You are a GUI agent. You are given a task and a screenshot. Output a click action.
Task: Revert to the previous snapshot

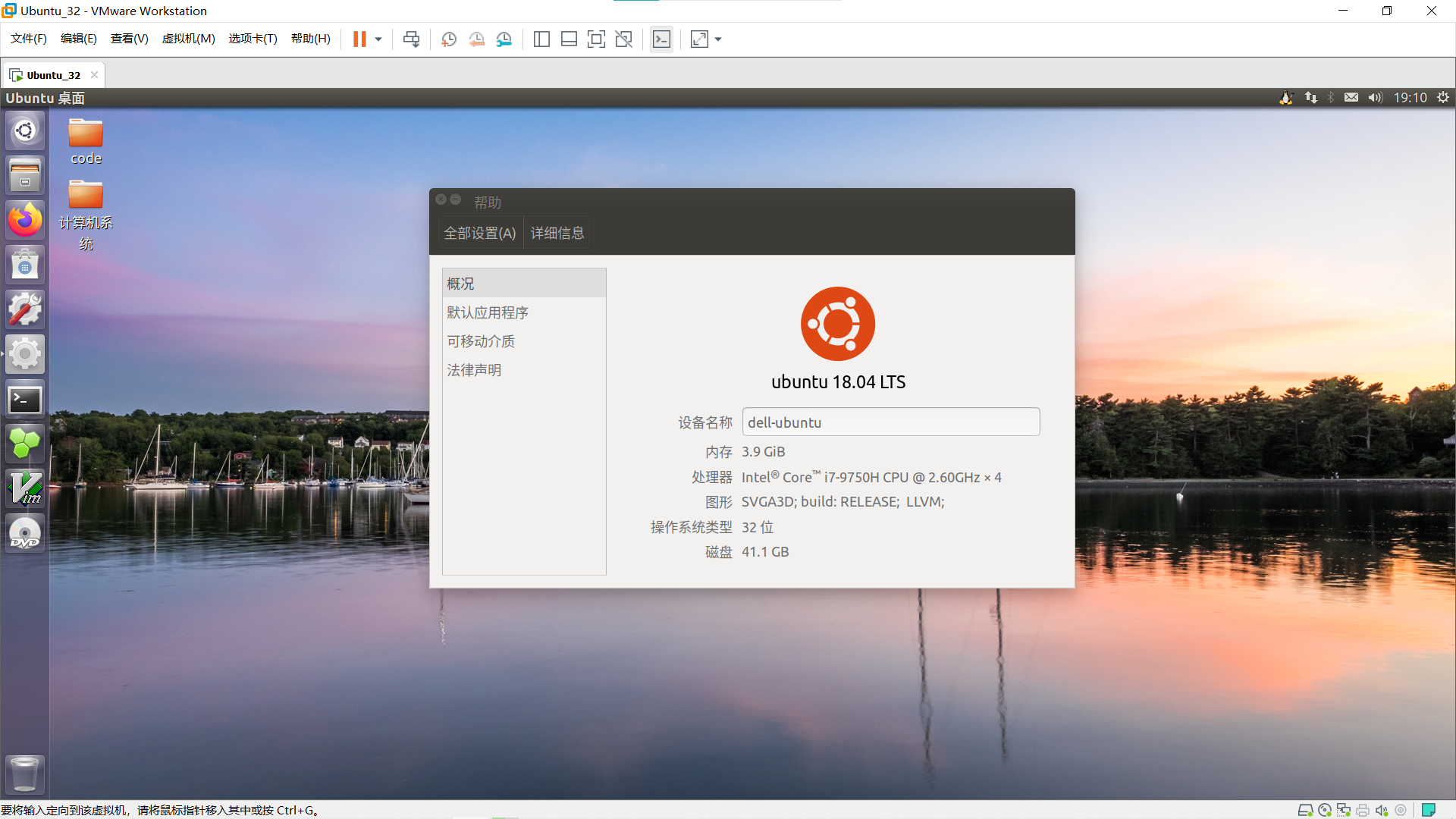click(476, 39)
